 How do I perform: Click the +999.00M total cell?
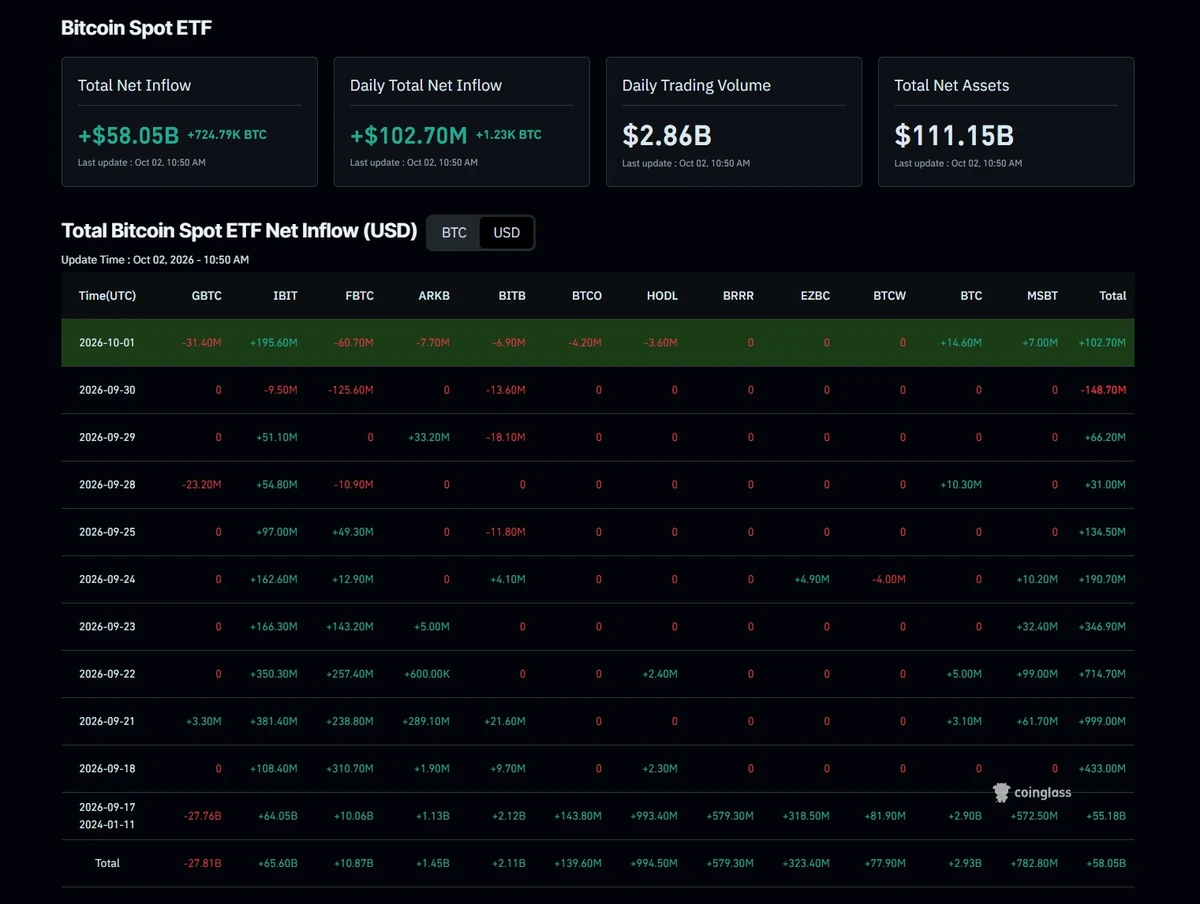[x=1102, y=721]
